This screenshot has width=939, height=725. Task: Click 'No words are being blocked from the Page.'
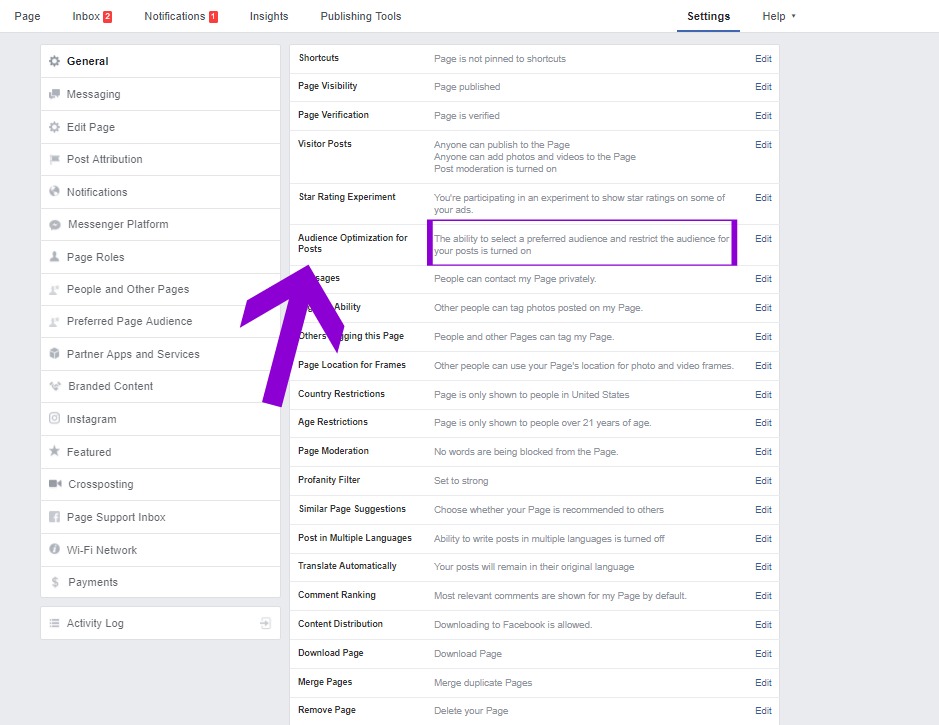pyautogui.click(x=526, y=451)
